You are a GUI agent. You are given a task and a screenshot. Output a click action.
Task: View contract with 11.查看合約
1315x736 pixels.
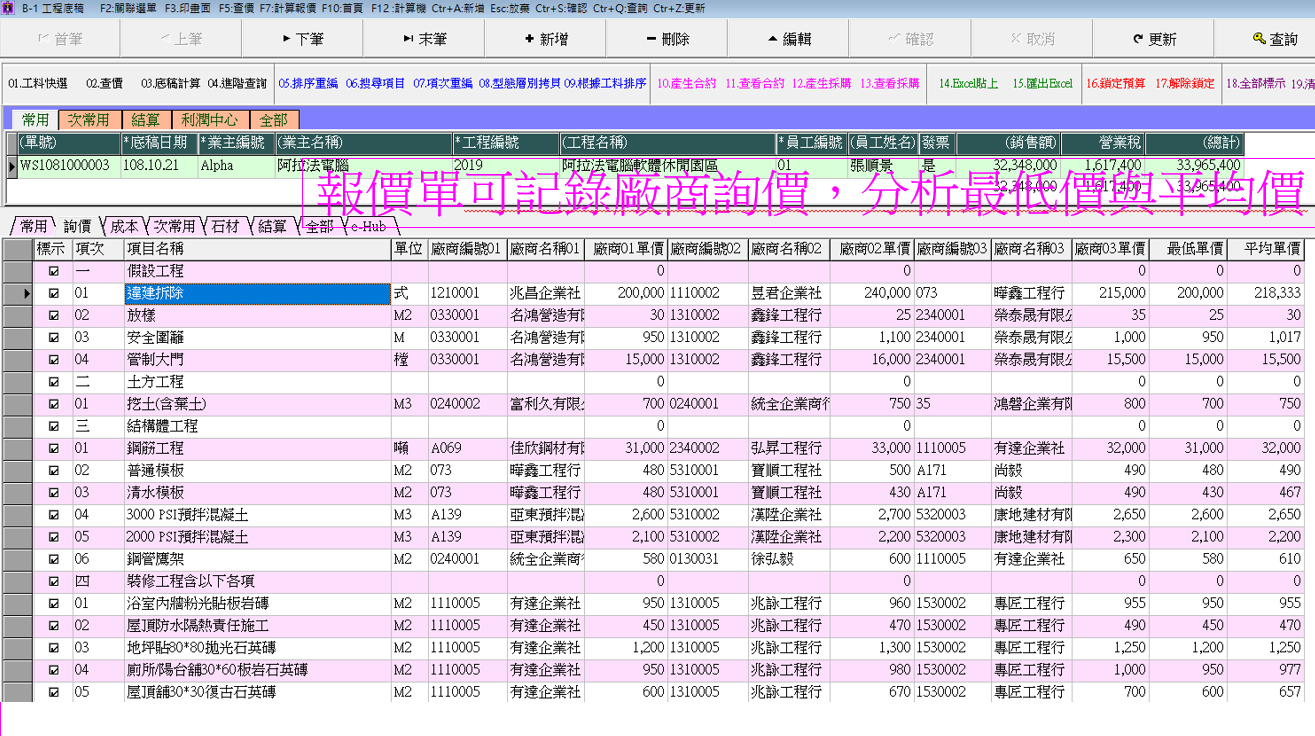point(754,84)
